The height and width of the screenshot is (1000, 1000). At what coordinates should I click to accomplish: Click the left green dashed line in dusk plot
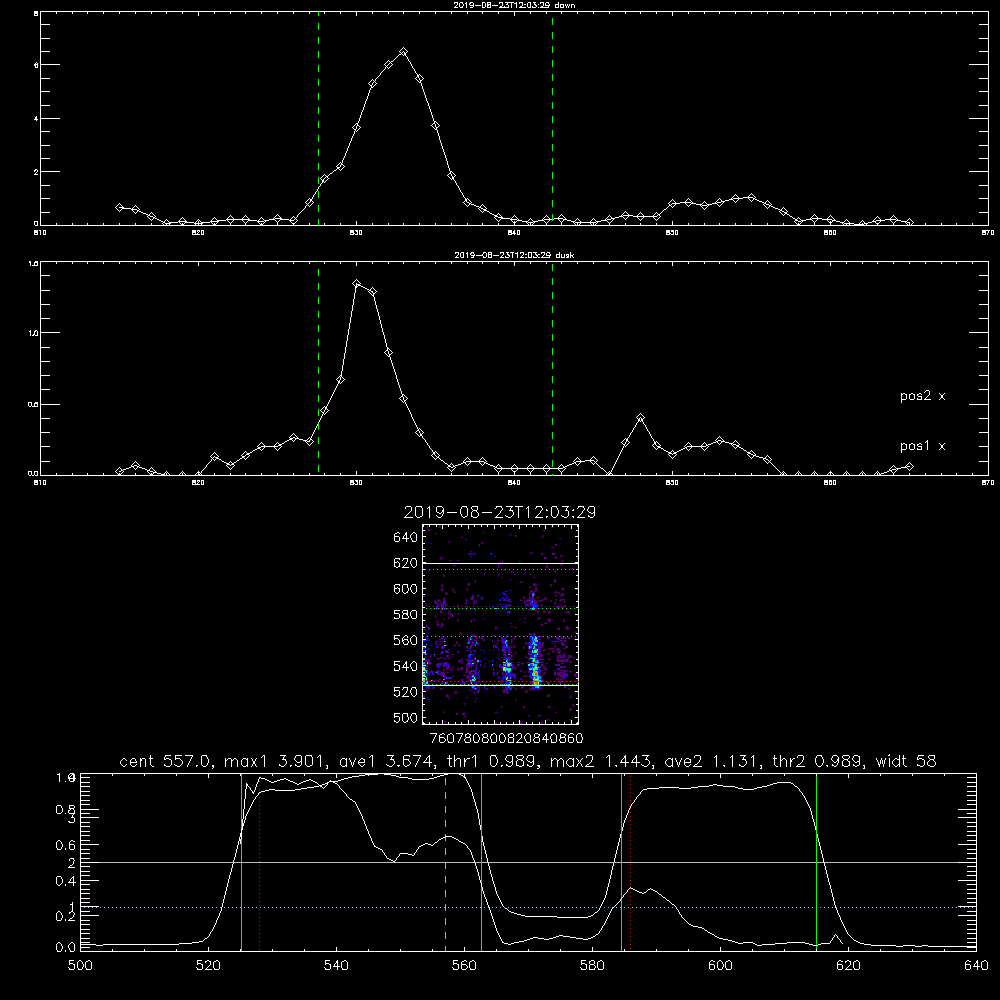318,369
